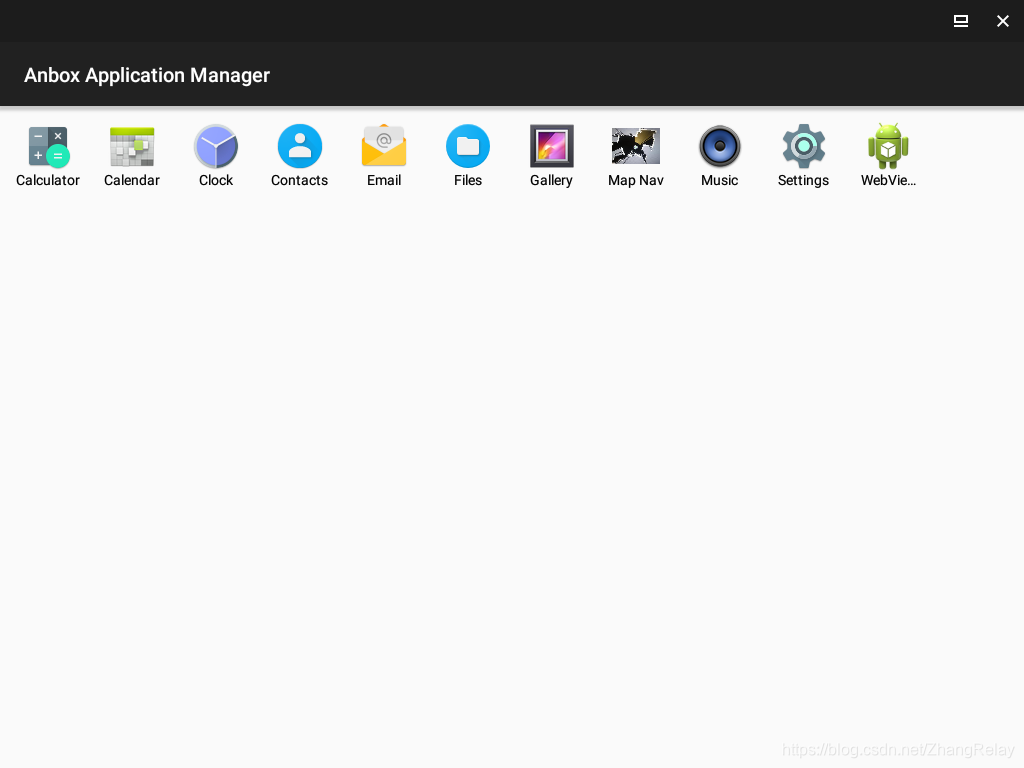Open the Files app icon

[468, 146]
